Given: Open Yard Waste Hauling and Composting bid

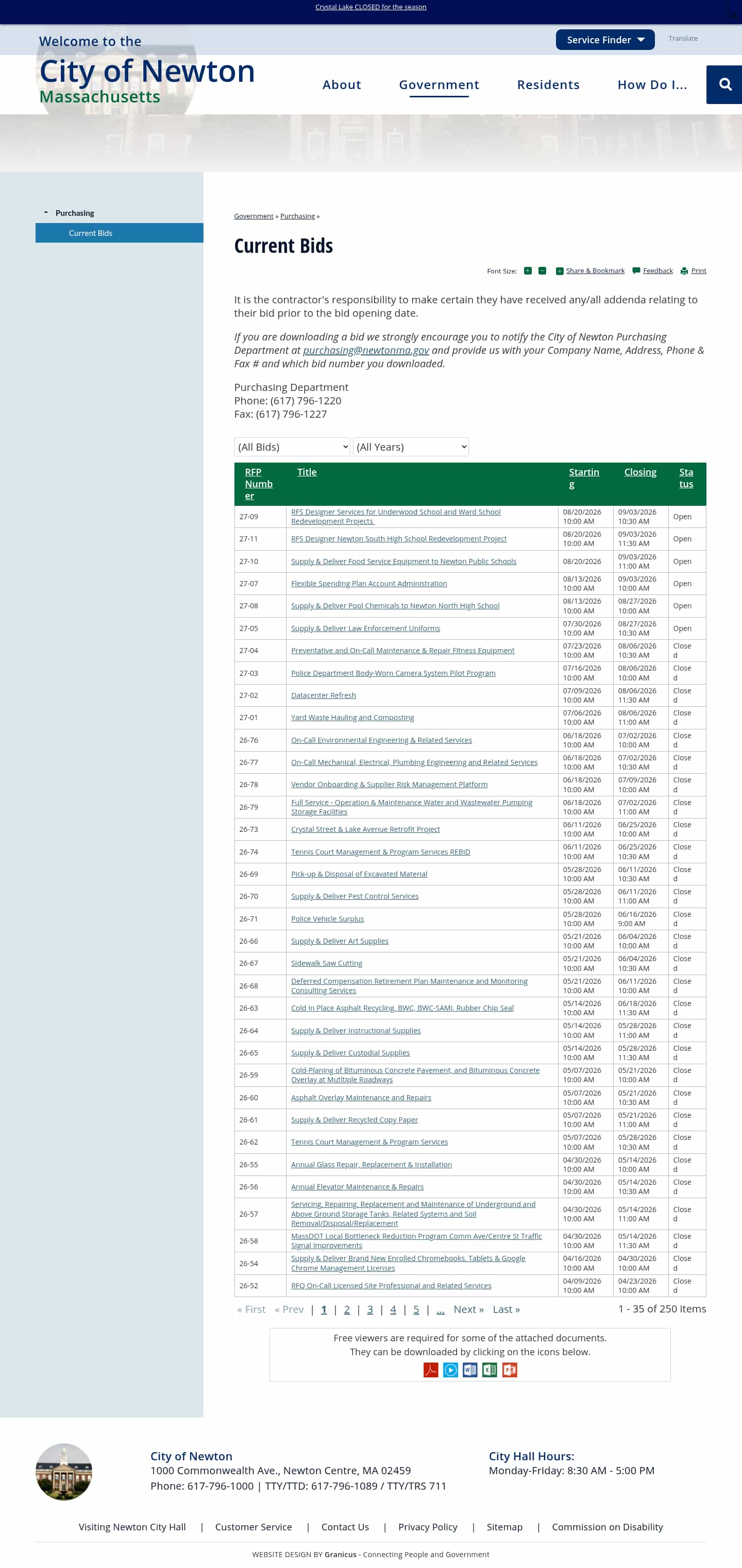Looking at the screenshot, I should coord(352,718).
